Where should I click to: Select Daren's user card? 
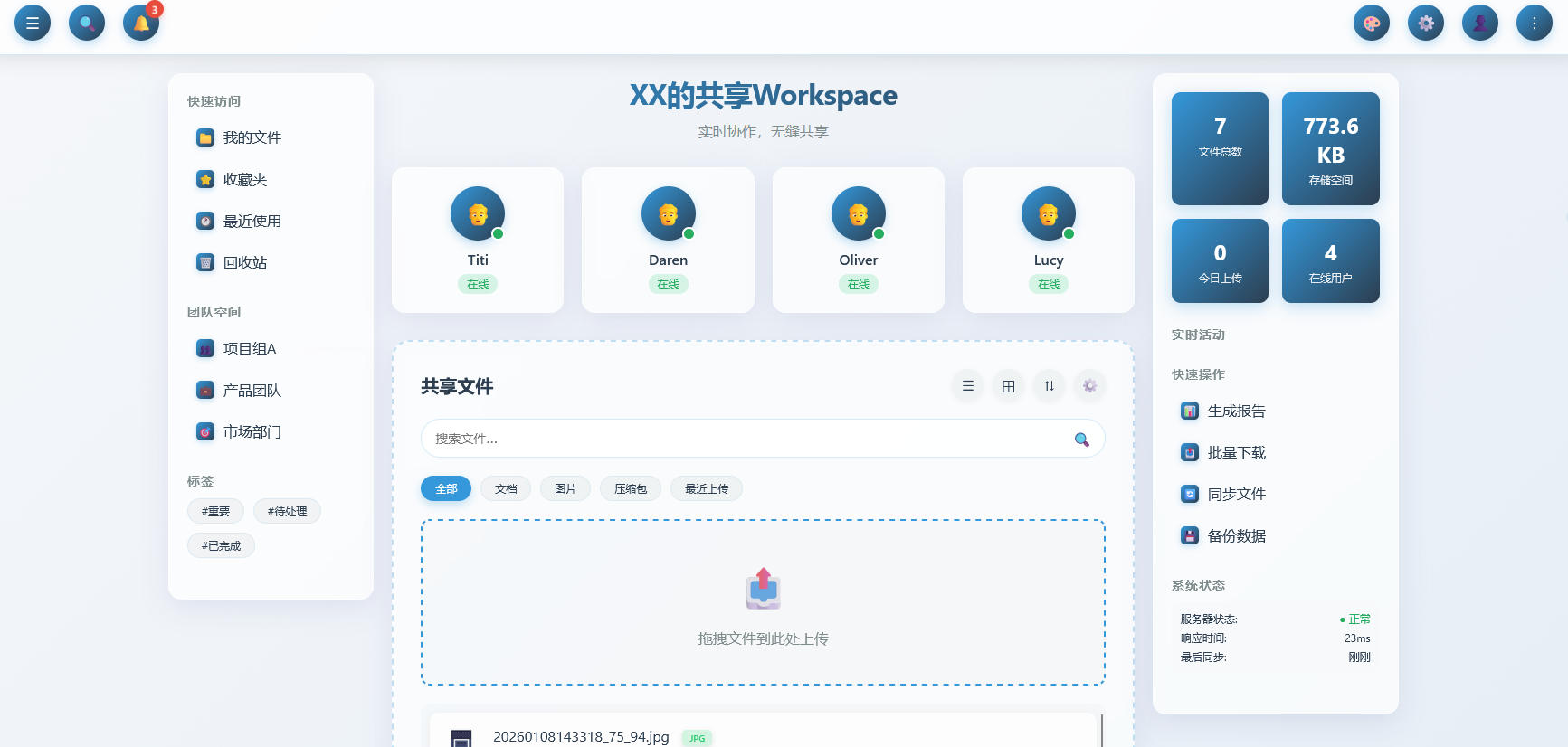click(x=668, y=240)
